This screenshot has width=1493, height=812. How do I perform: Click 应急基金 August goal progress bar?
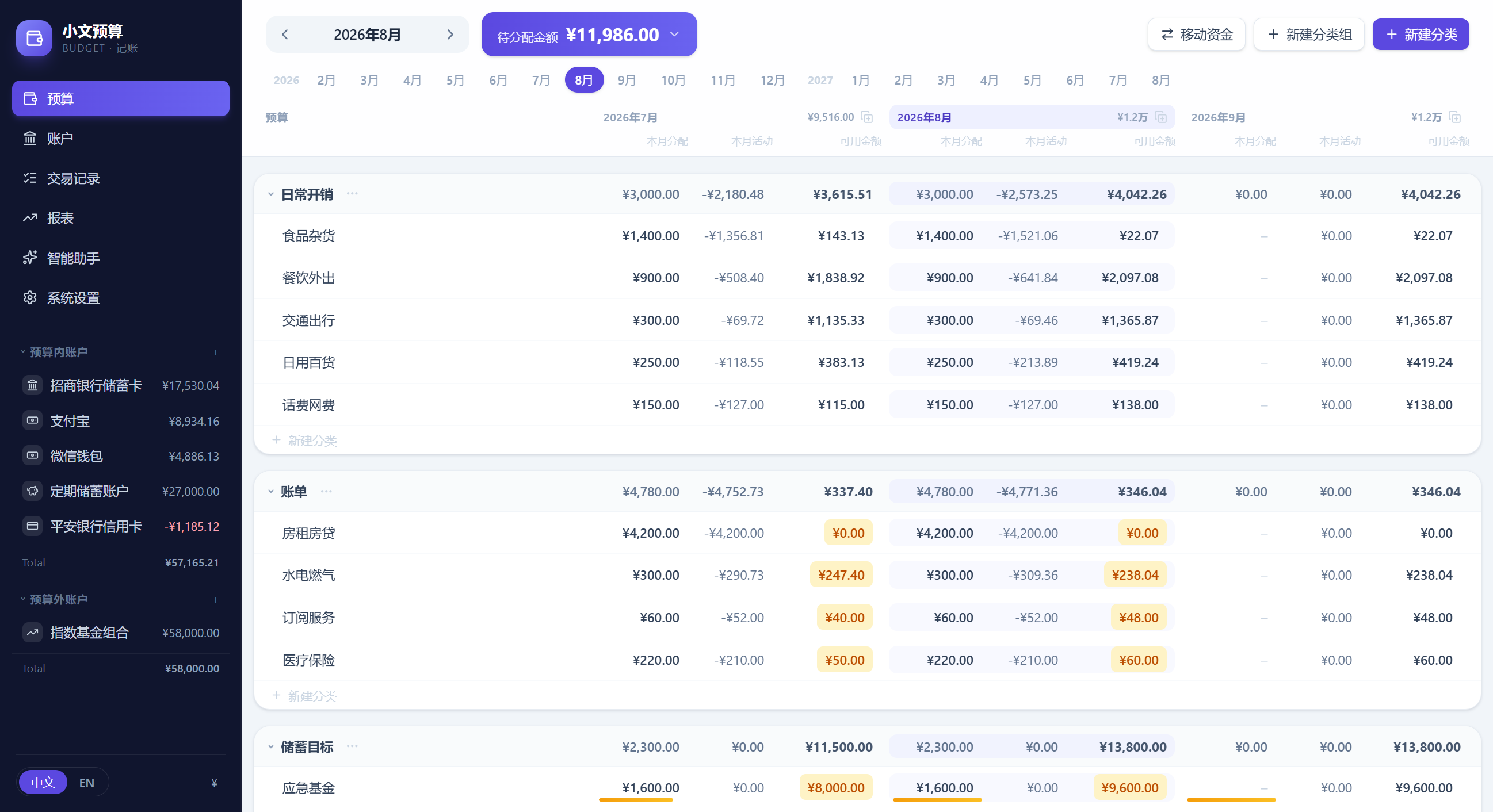[937, 800]
